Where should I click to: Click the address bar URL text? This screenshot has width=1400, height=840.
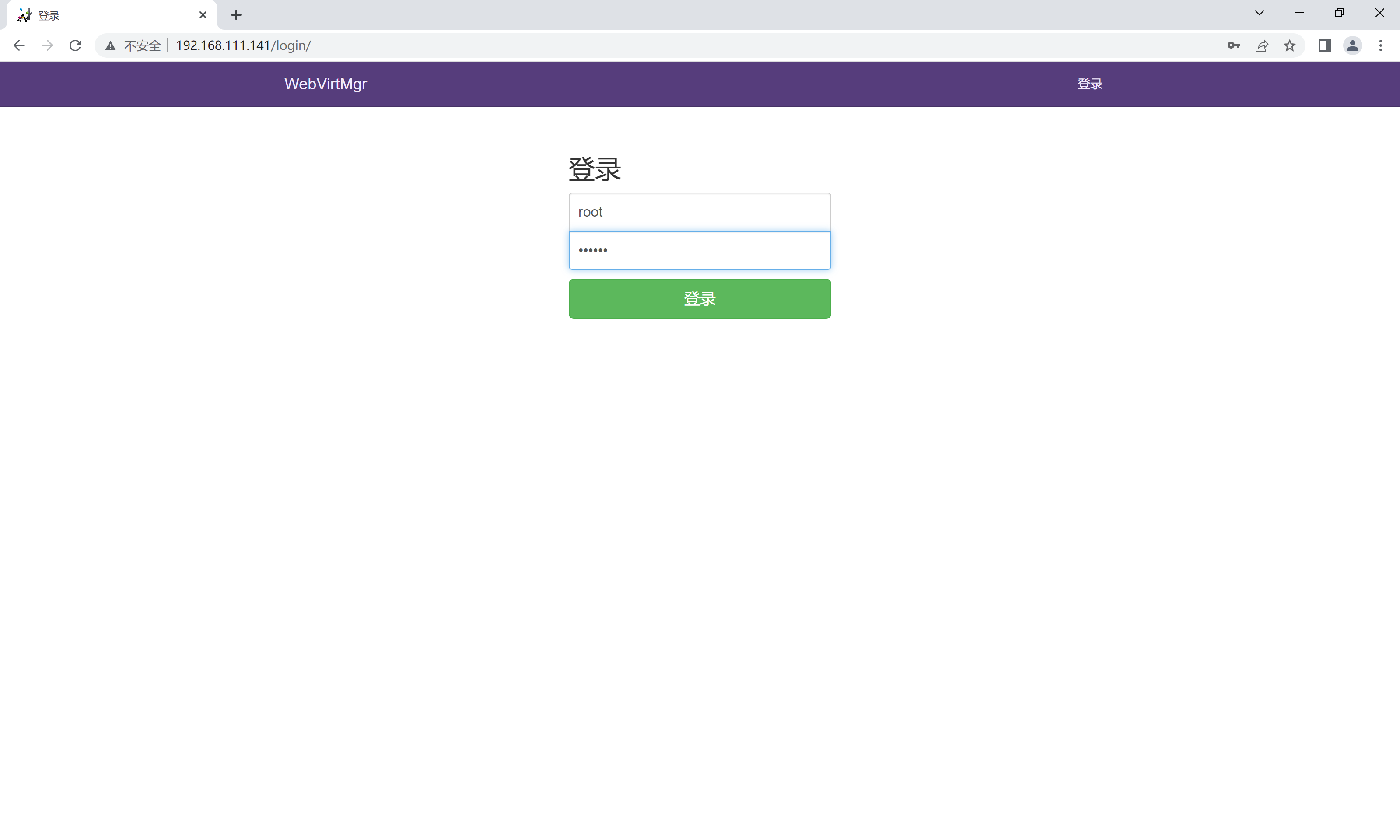[x=243, y=45]
